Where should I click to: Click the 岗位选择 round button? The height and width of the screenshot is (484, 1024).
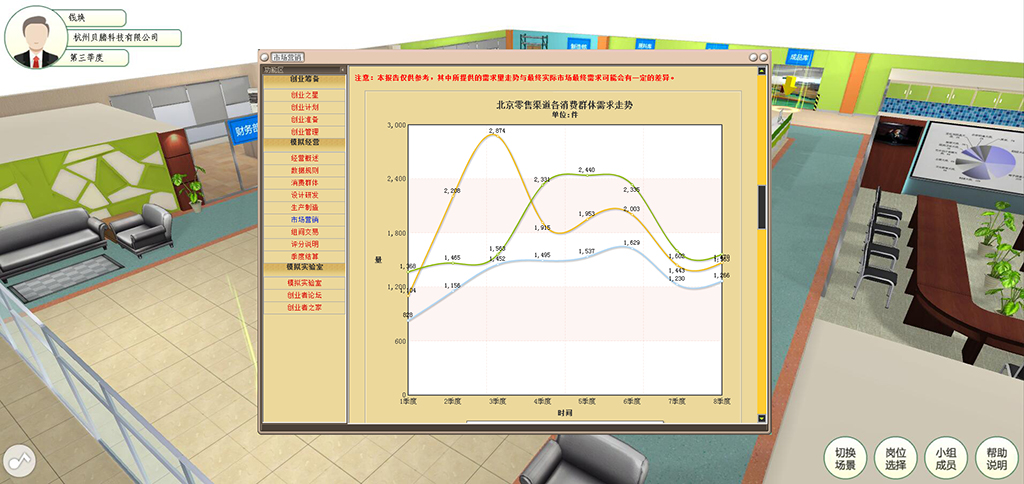pyautogui.click(x=895, y=459)
